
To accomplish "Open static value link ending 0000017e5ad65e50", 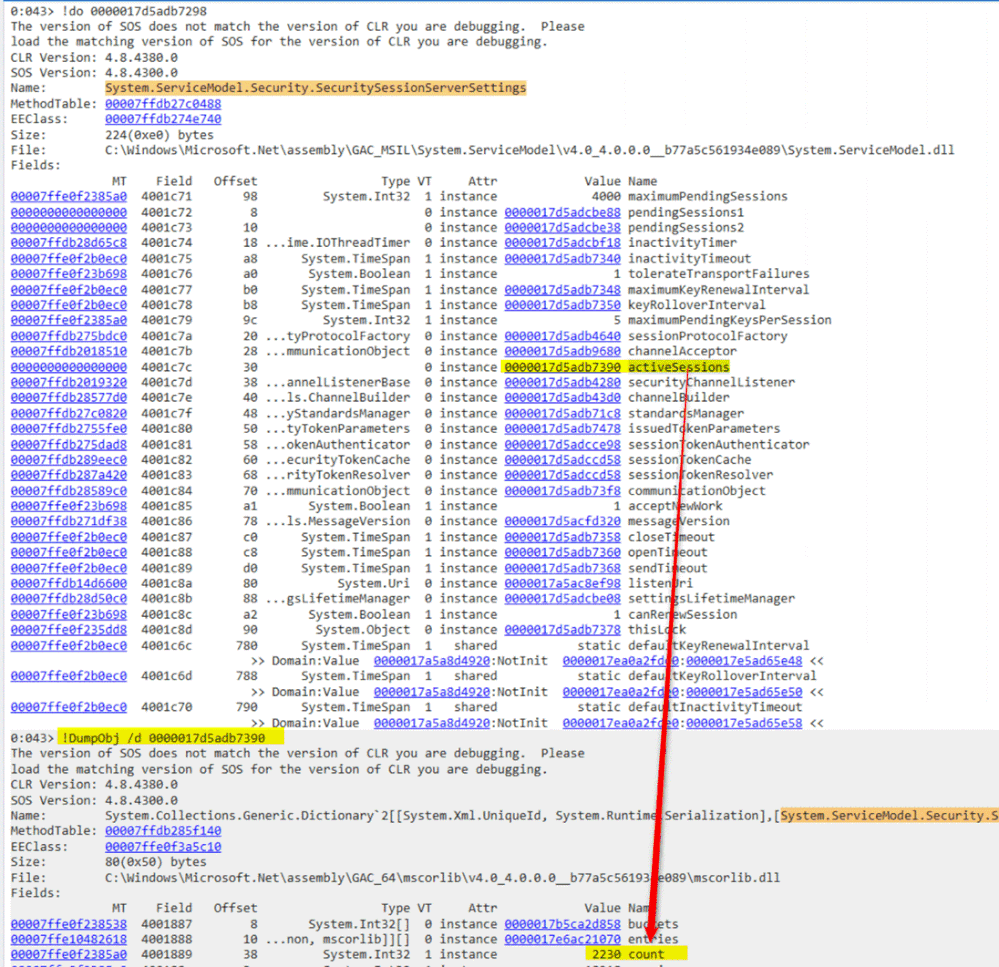I will (744, 692).
